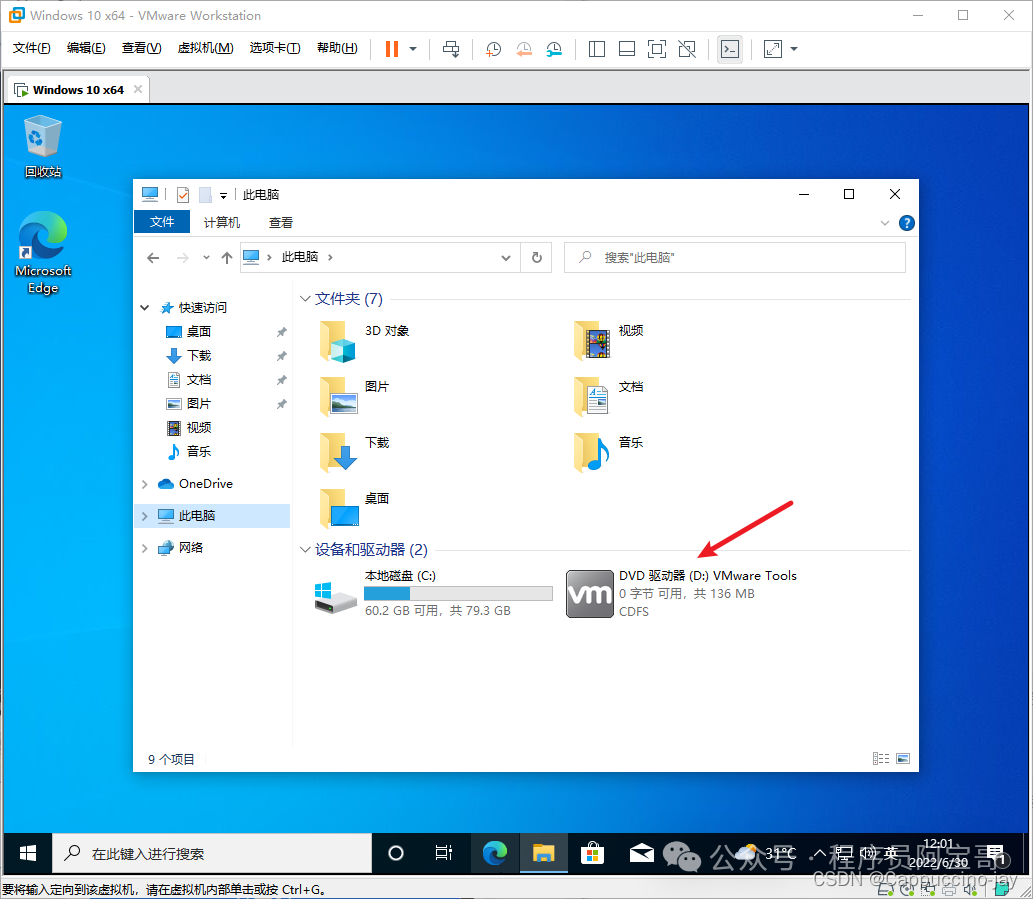Image resolution: width=1033 pixels, height=899 pixels.
Task: Select 文档 in quick access sidebar
Action: coord(198,379)
